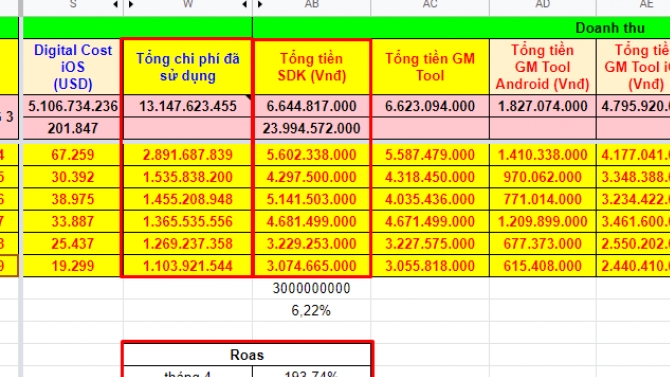Click total cost cell 2.891.687.839
Viewport: 670px width, 377px height.
point(188,155)
